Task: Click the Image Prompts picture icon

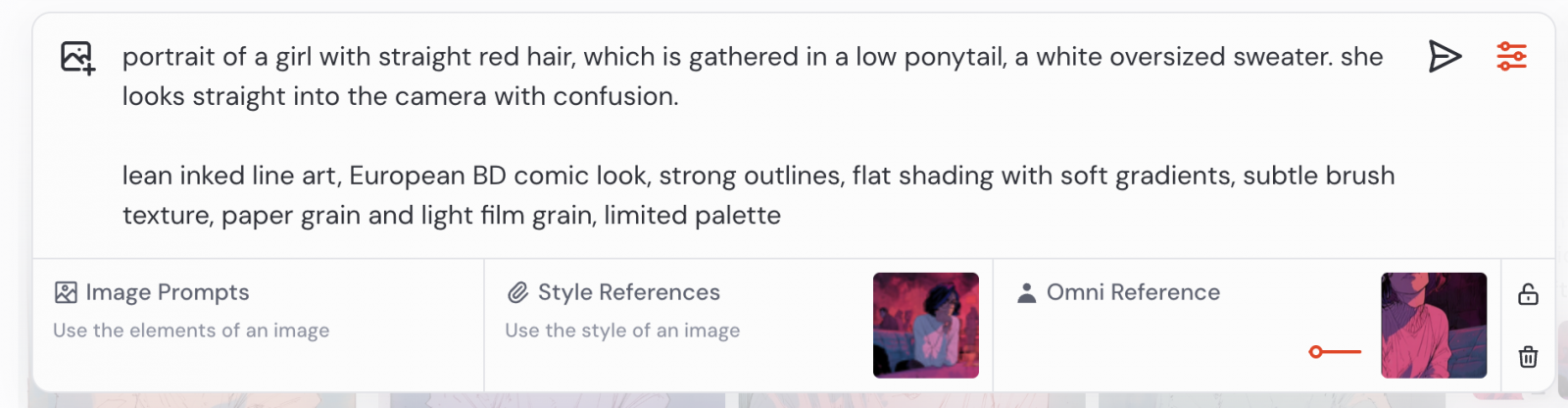Action: click(x=66, y=292)
